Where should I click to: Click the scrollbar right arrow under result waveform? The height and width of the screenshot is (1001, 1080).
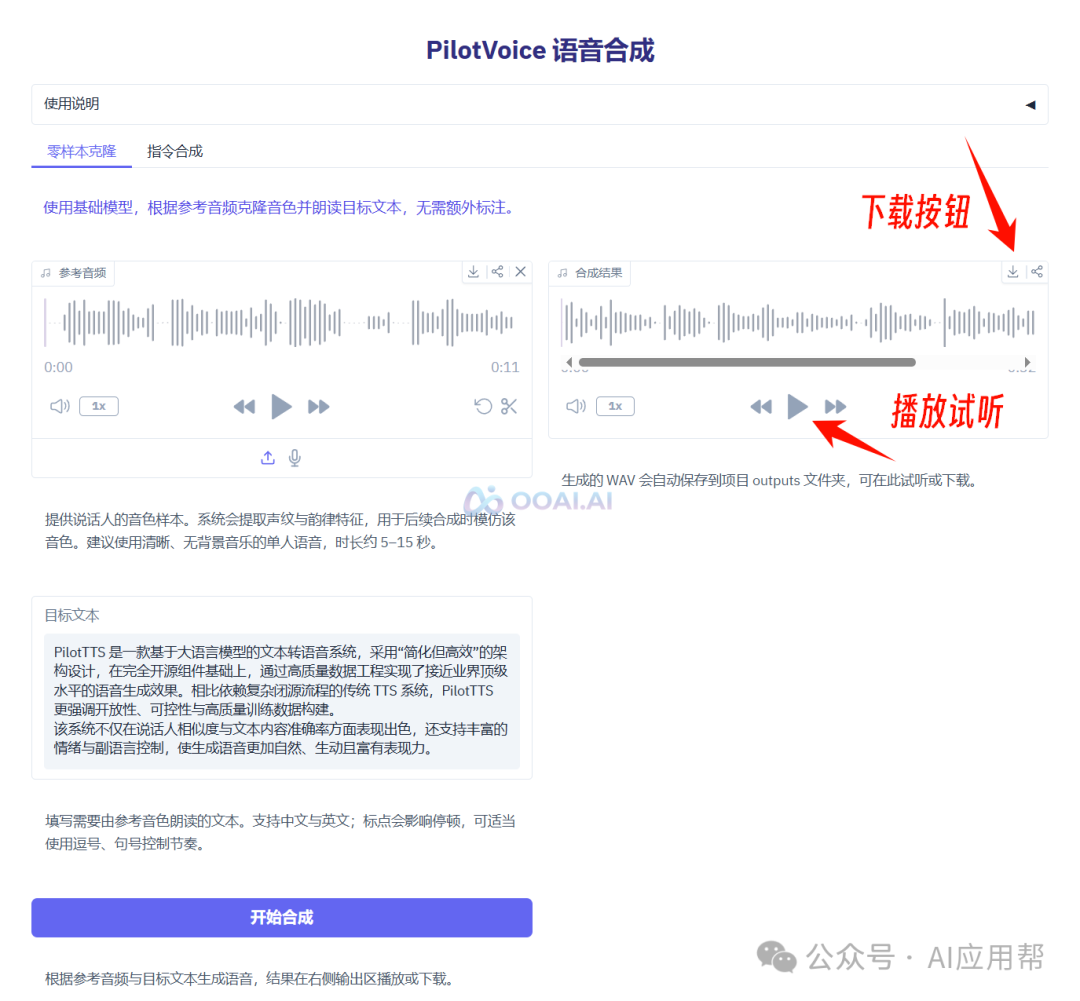click(1027, 362)
